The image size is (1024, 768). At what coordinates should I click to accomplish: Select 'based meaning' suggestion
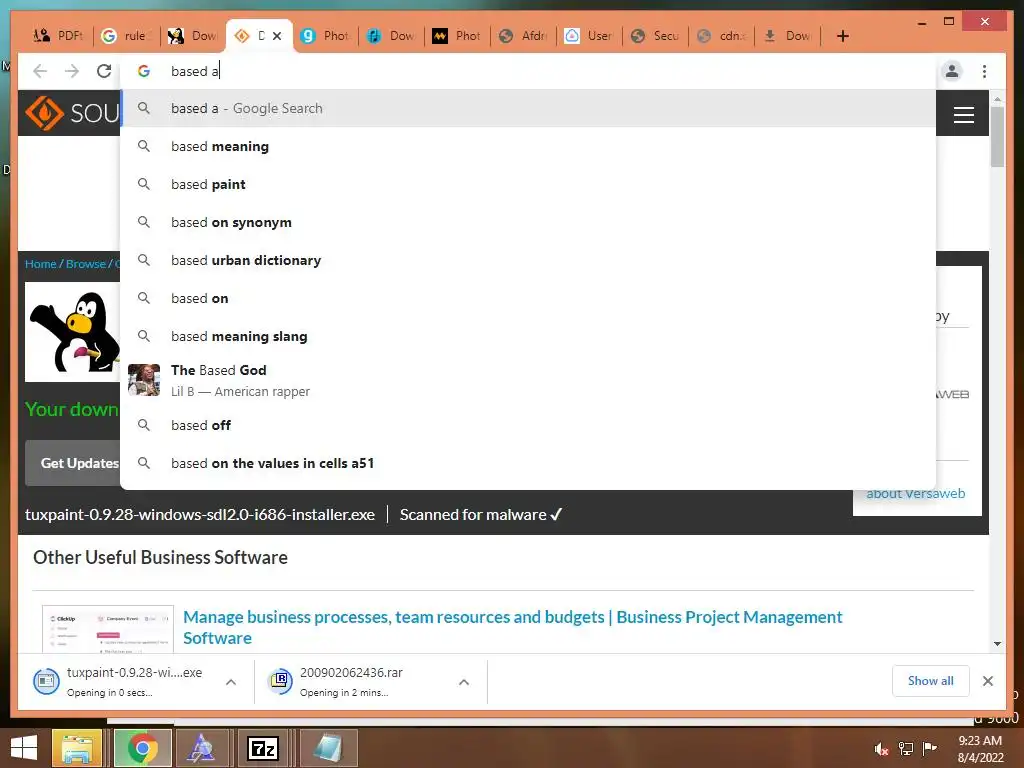pos(528,146)
